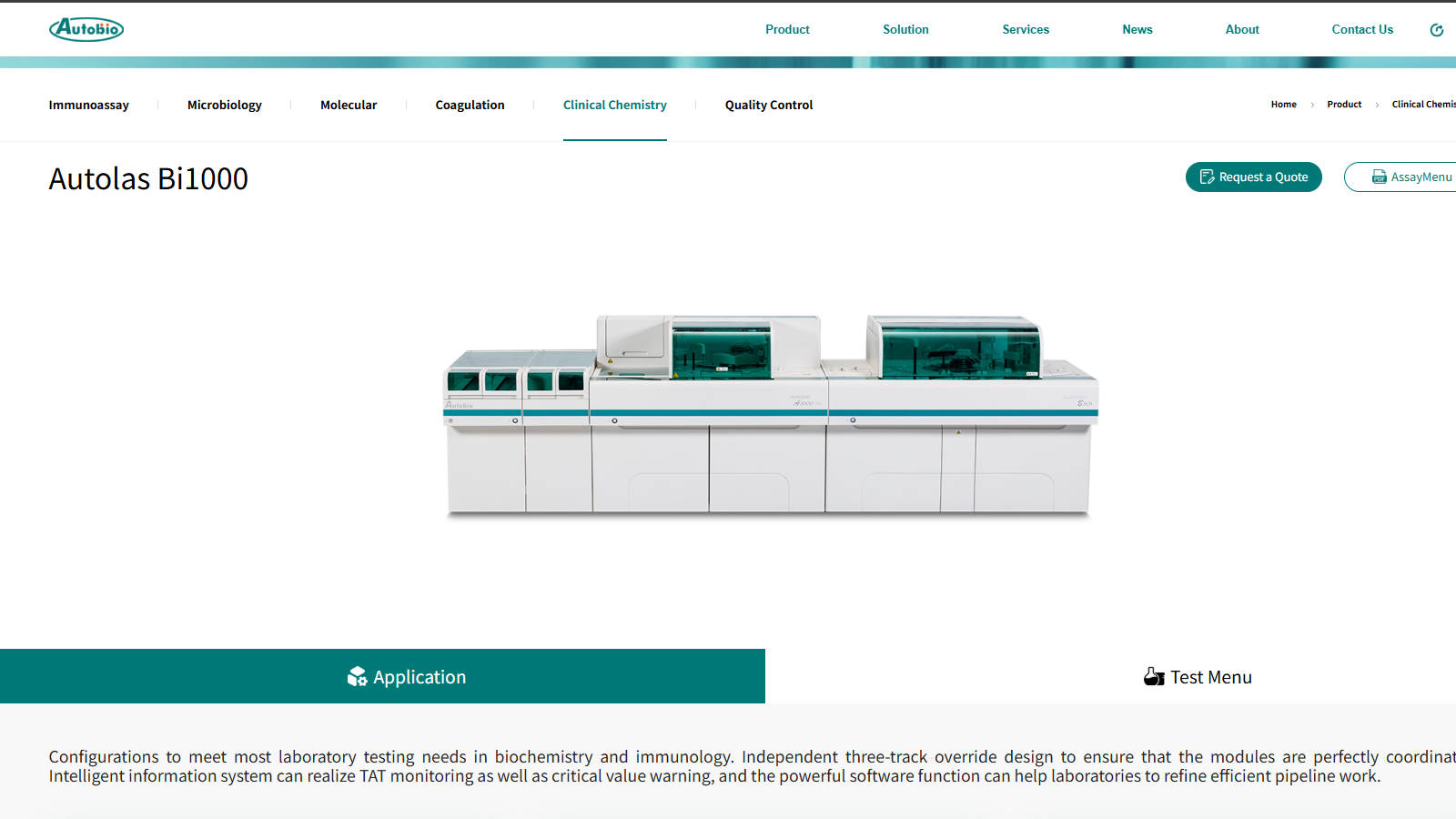
Task: Click the Autolas Bi1000 product image
Action: [771, 416]
